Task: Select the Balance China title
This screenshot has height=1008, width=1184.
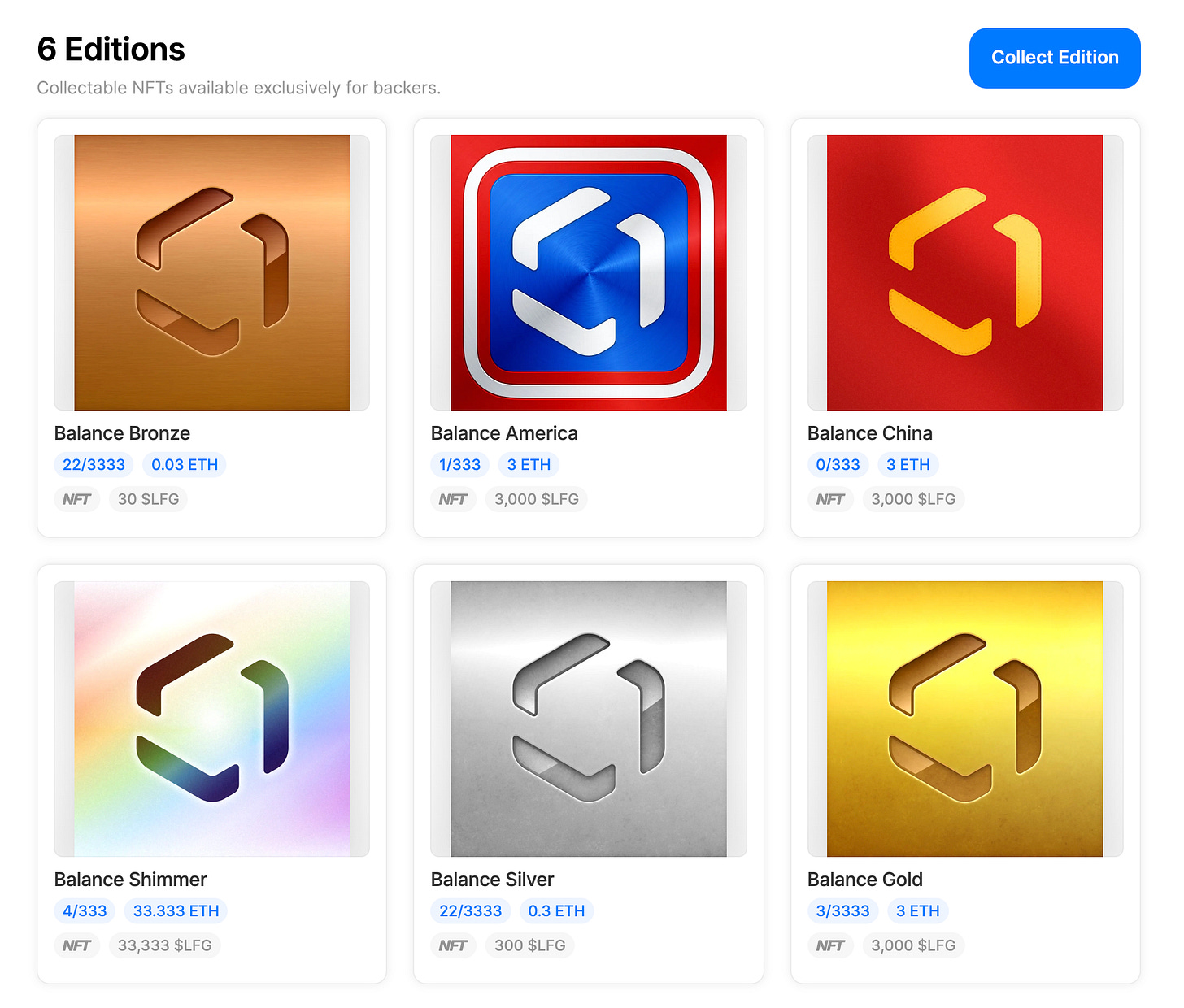Action: [x=870, y=433]
